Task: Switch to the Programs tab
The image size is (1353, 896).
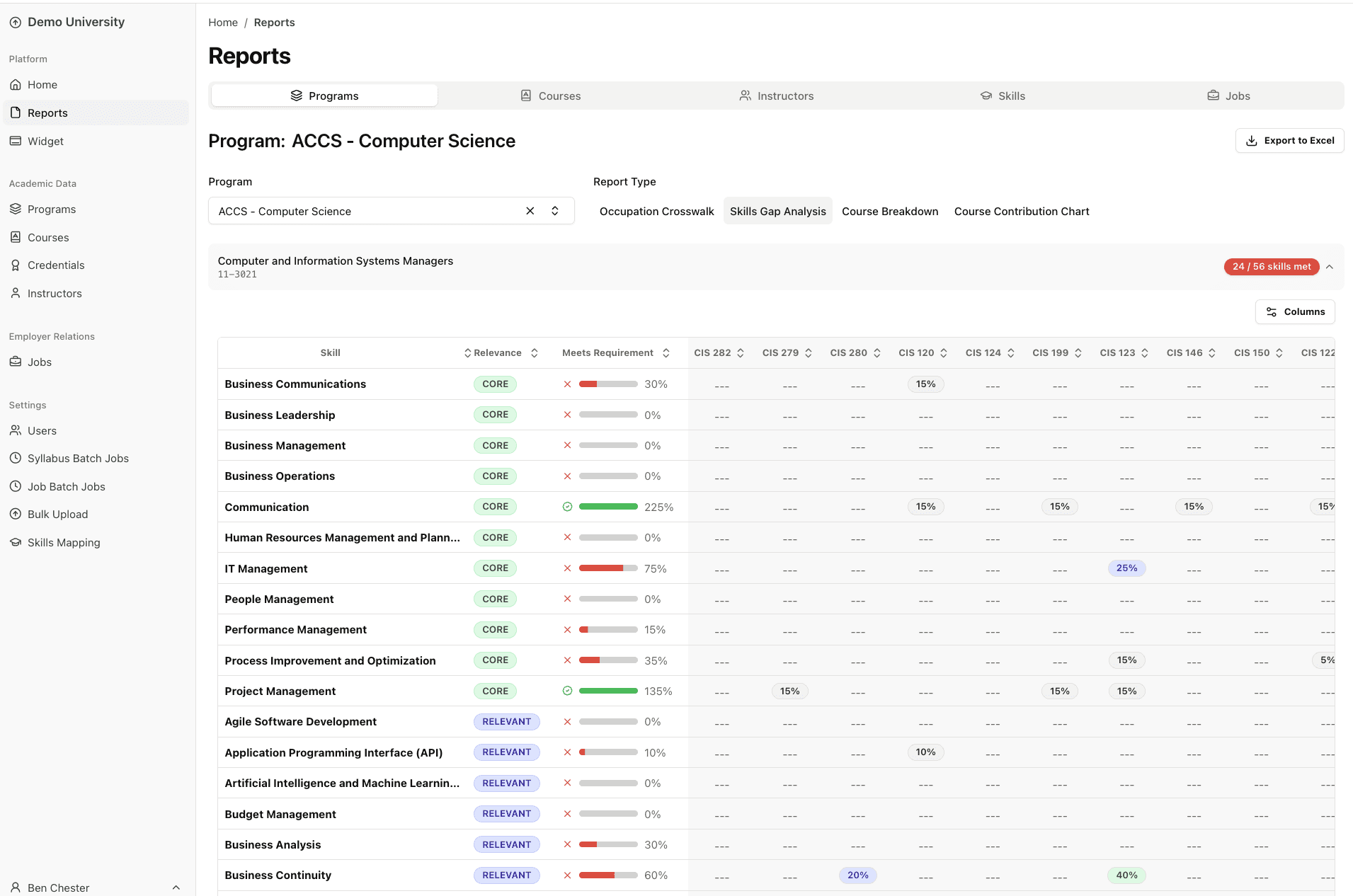Action: pos(324,96)
